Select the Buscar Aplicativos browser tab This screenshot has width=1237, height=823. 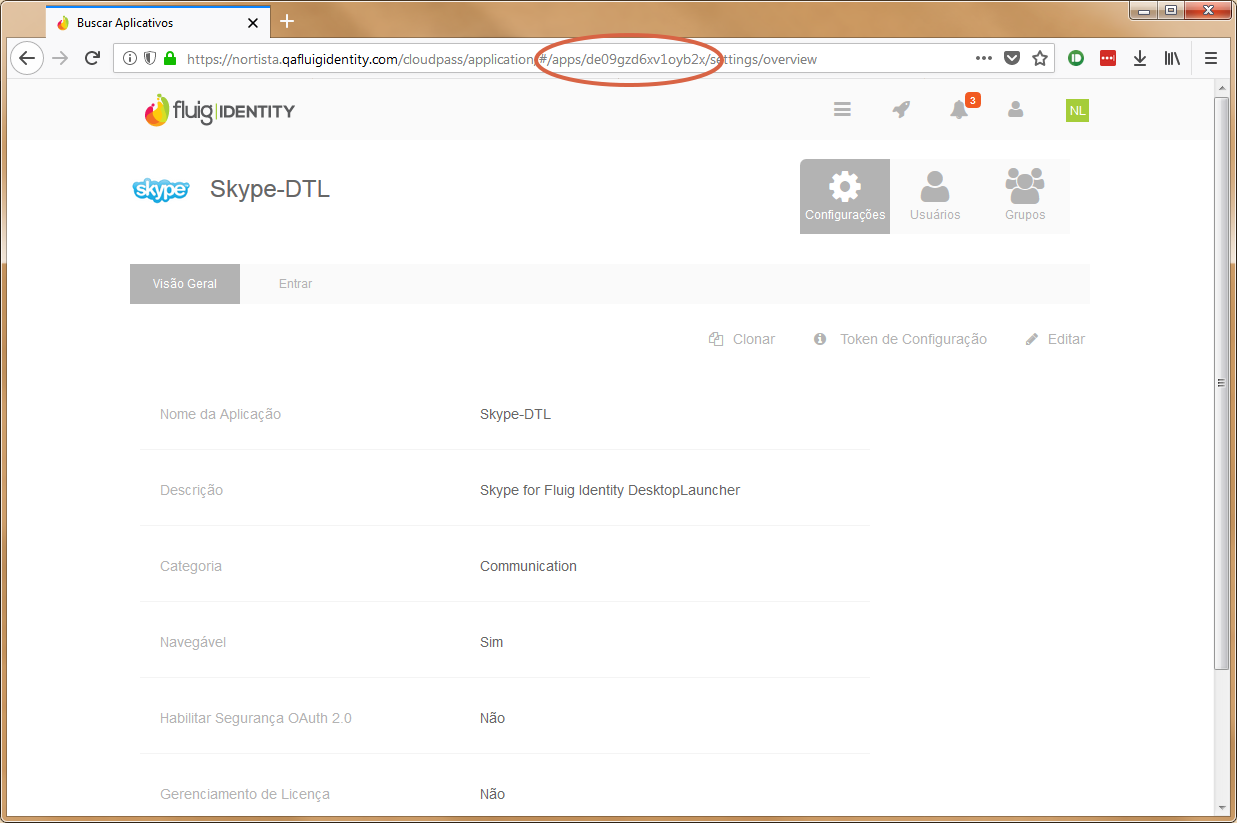[158, 22]
